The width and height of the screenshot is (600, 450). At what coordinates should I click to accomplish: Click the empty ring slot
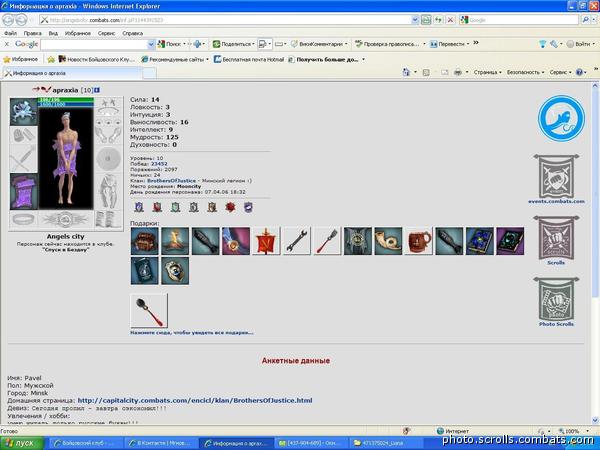[23, 220]
